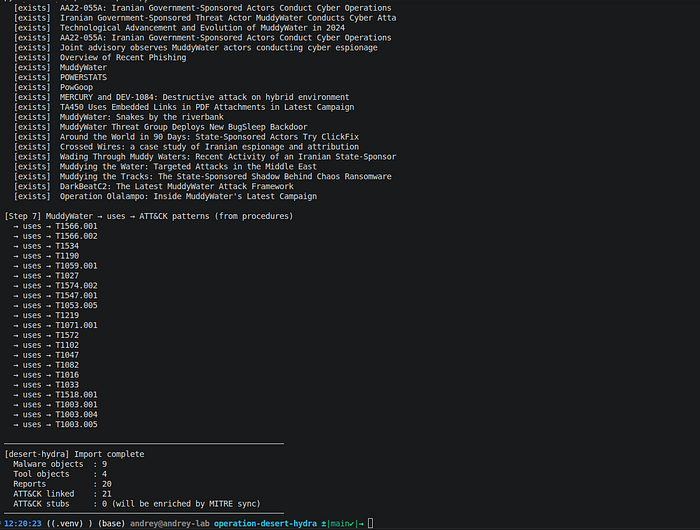Select technique T1053.005

click(x=76, y=305)
